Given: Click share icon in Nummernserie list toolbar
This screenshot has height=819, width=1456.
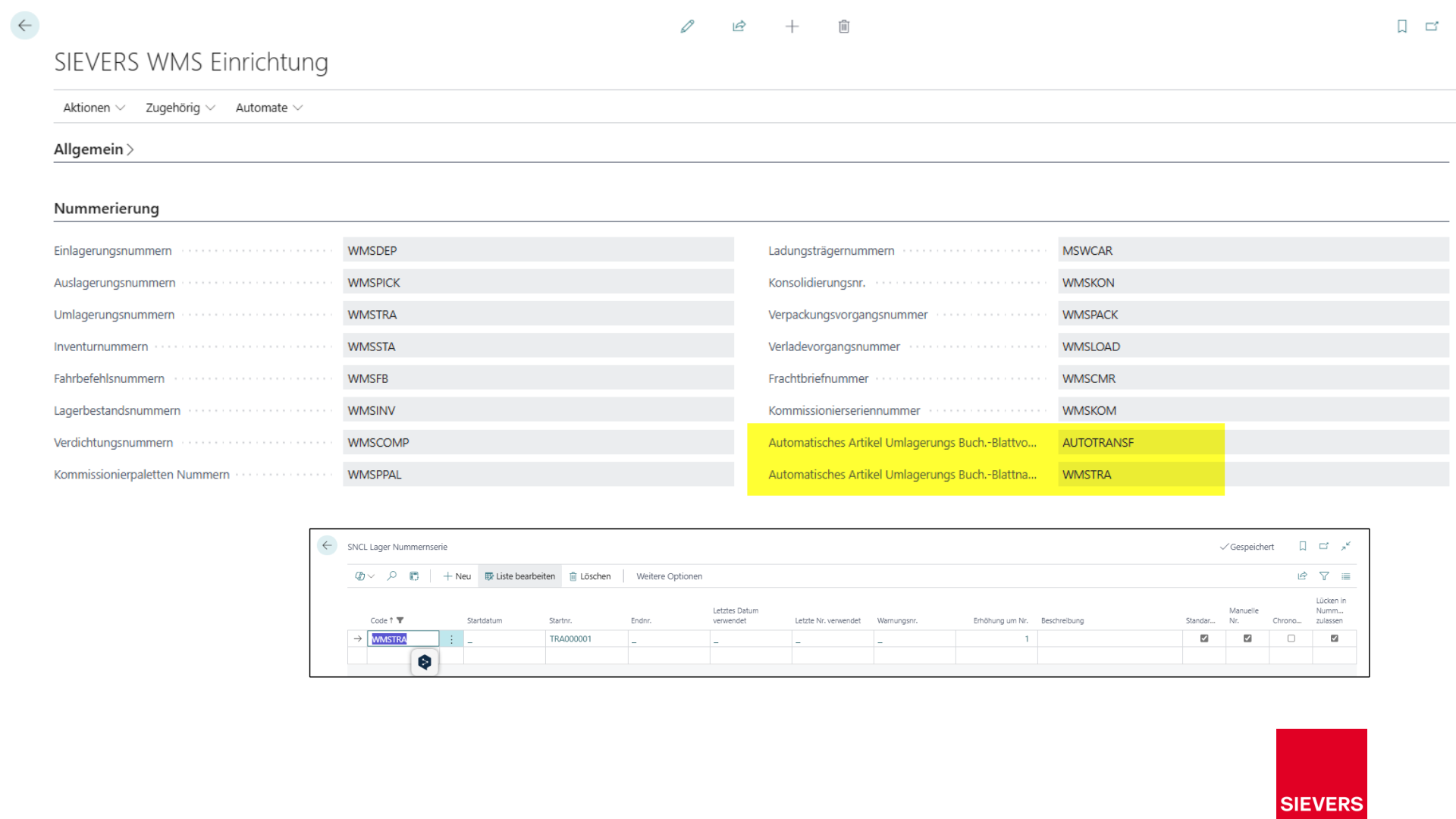Looking at the screenshot, I should pyautogui.click(x=1302, y=576).
